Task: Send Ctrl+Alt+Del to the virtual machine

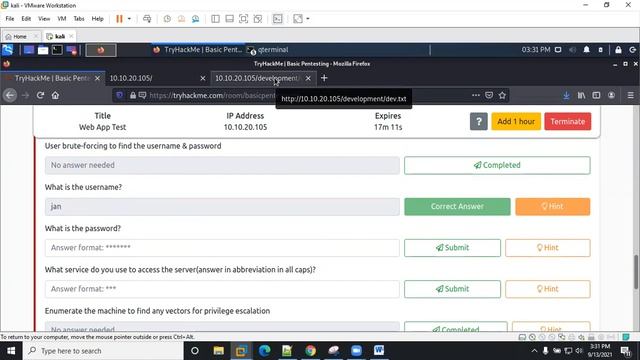Action: [x=147, y=19]
